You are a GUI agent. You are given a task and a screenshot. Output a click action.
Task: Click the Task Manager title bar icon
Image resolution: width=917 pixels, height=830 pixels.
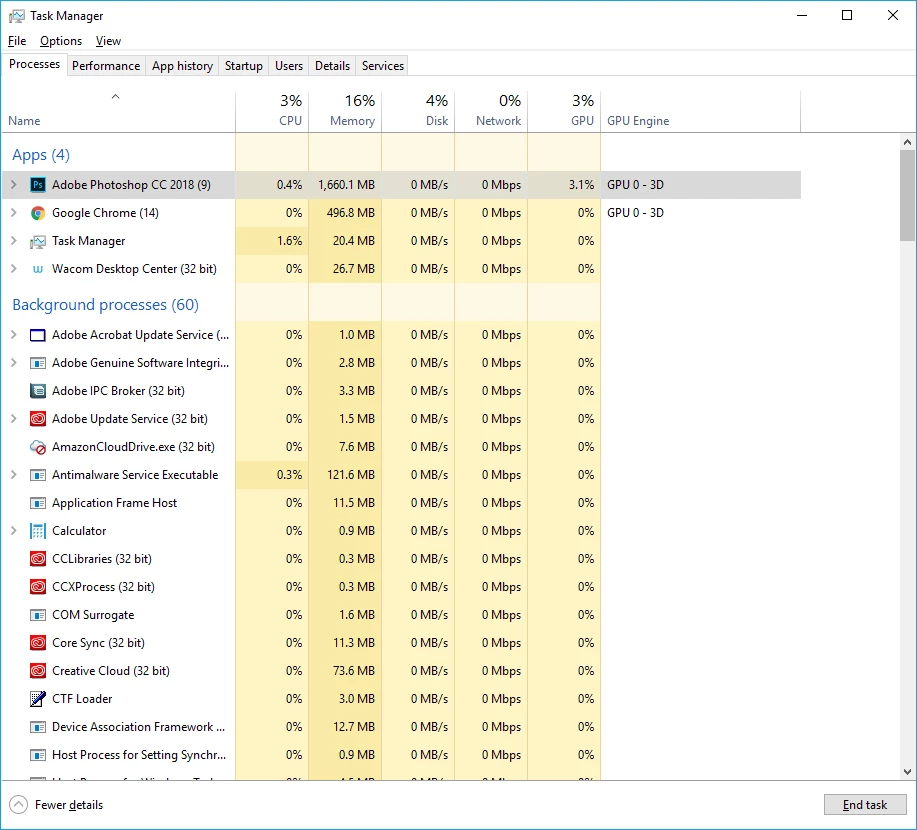17,16
